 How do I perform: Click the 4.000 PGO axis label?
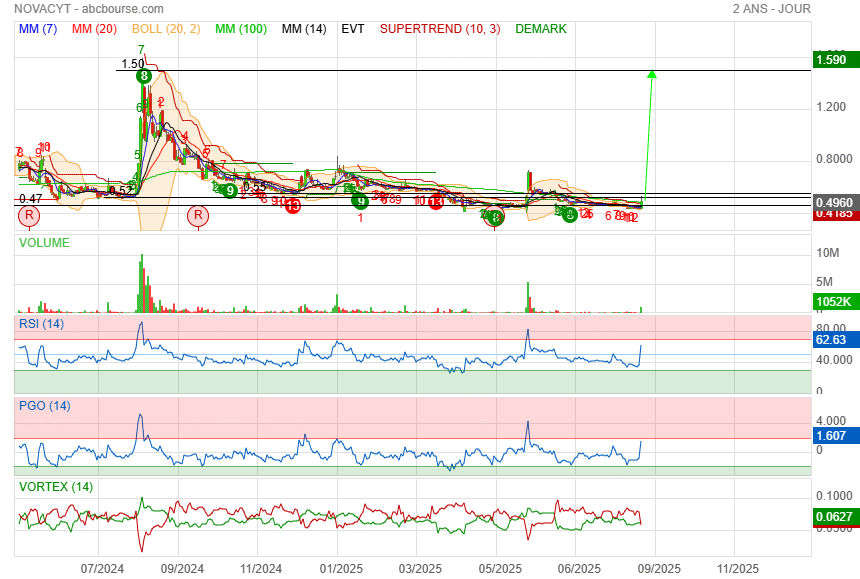tap(831, 421)
